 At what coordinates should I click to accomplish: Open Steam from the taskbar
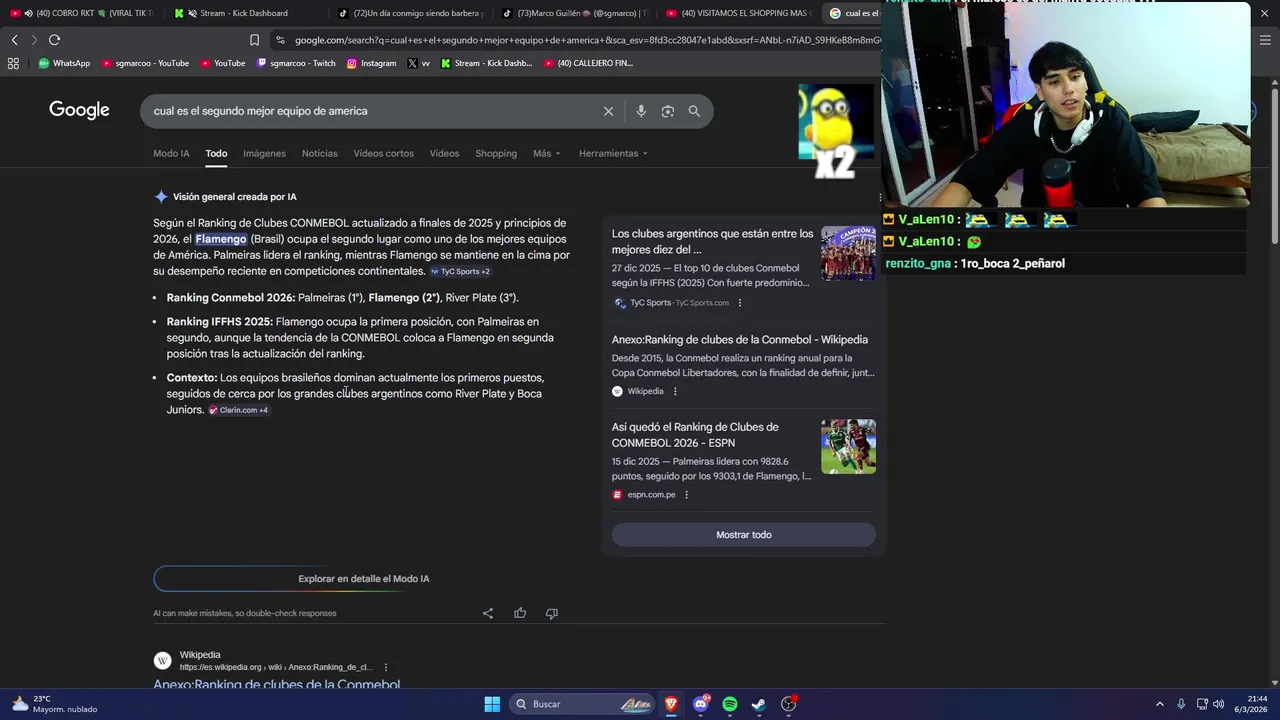click(x=759, y=704)
